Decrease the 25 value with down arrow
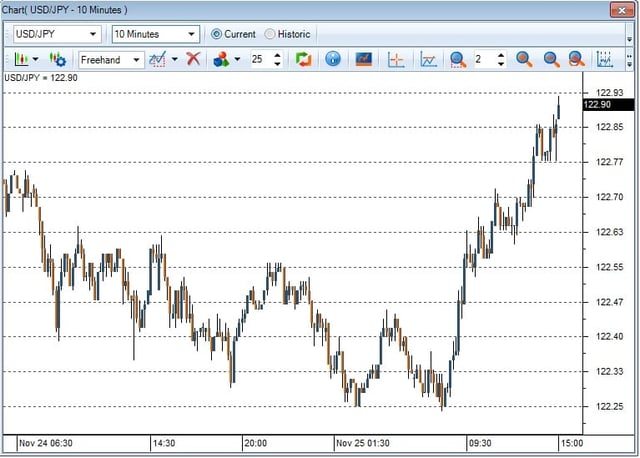Screen dimensions: 640x458 click(278, 64)
